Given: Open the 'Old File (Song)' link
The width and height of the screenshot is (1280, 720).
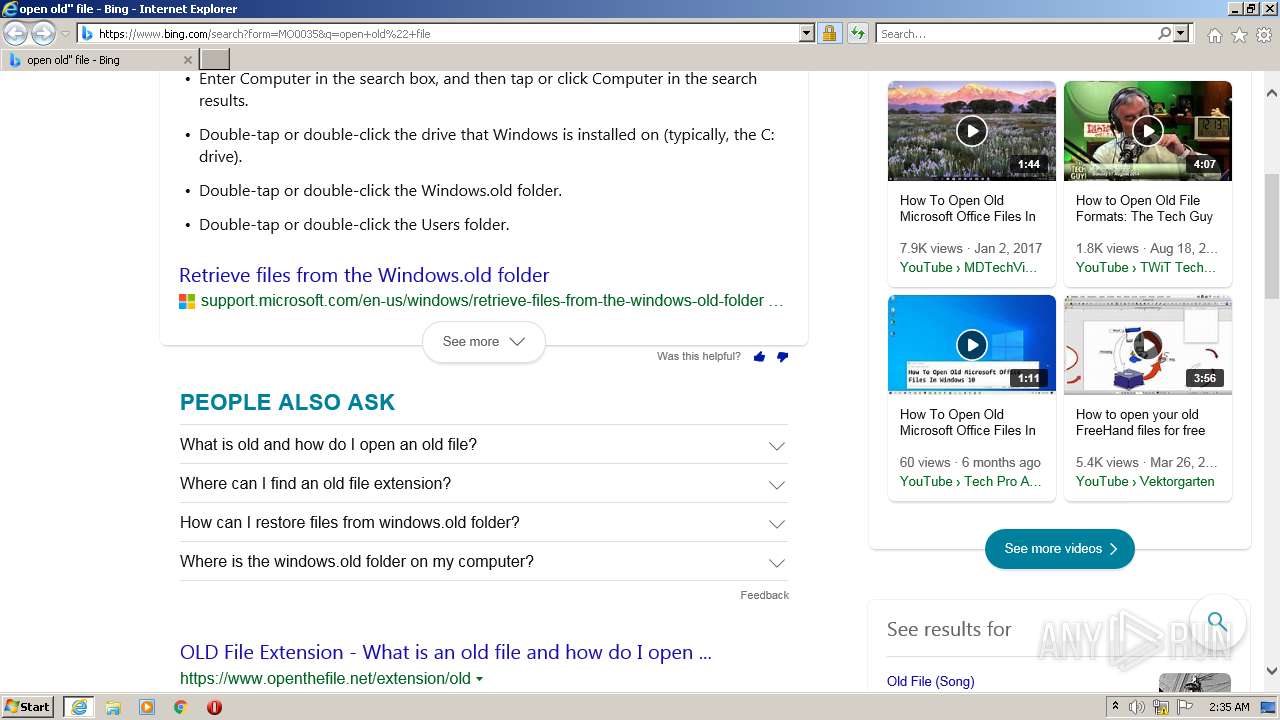Looking at the screenshot, I should tap(930, 682).
